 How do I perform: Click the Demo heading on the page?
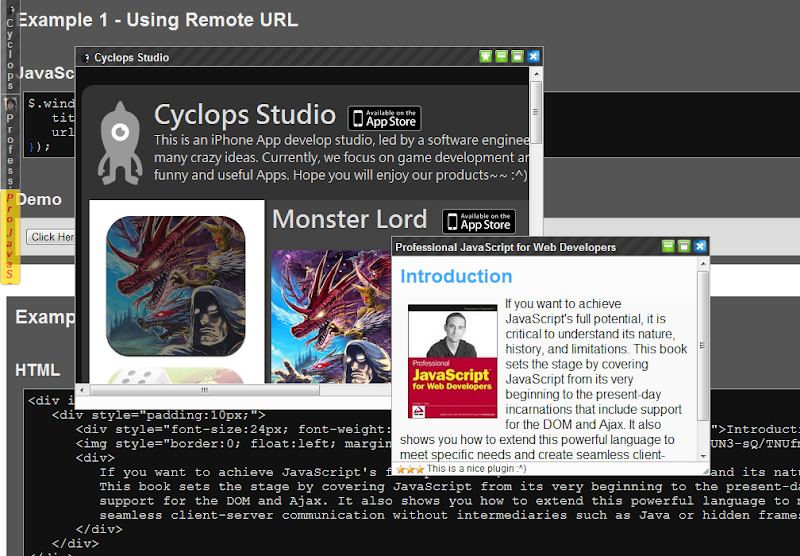[x=39, y=199]
